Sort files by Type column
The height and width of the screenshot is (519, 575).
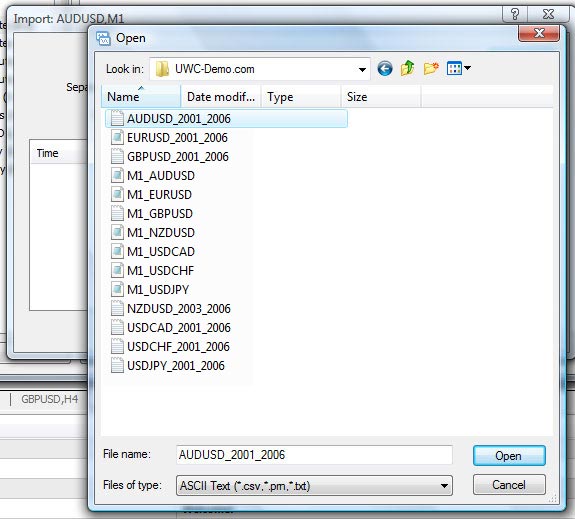tap(301, 96)
